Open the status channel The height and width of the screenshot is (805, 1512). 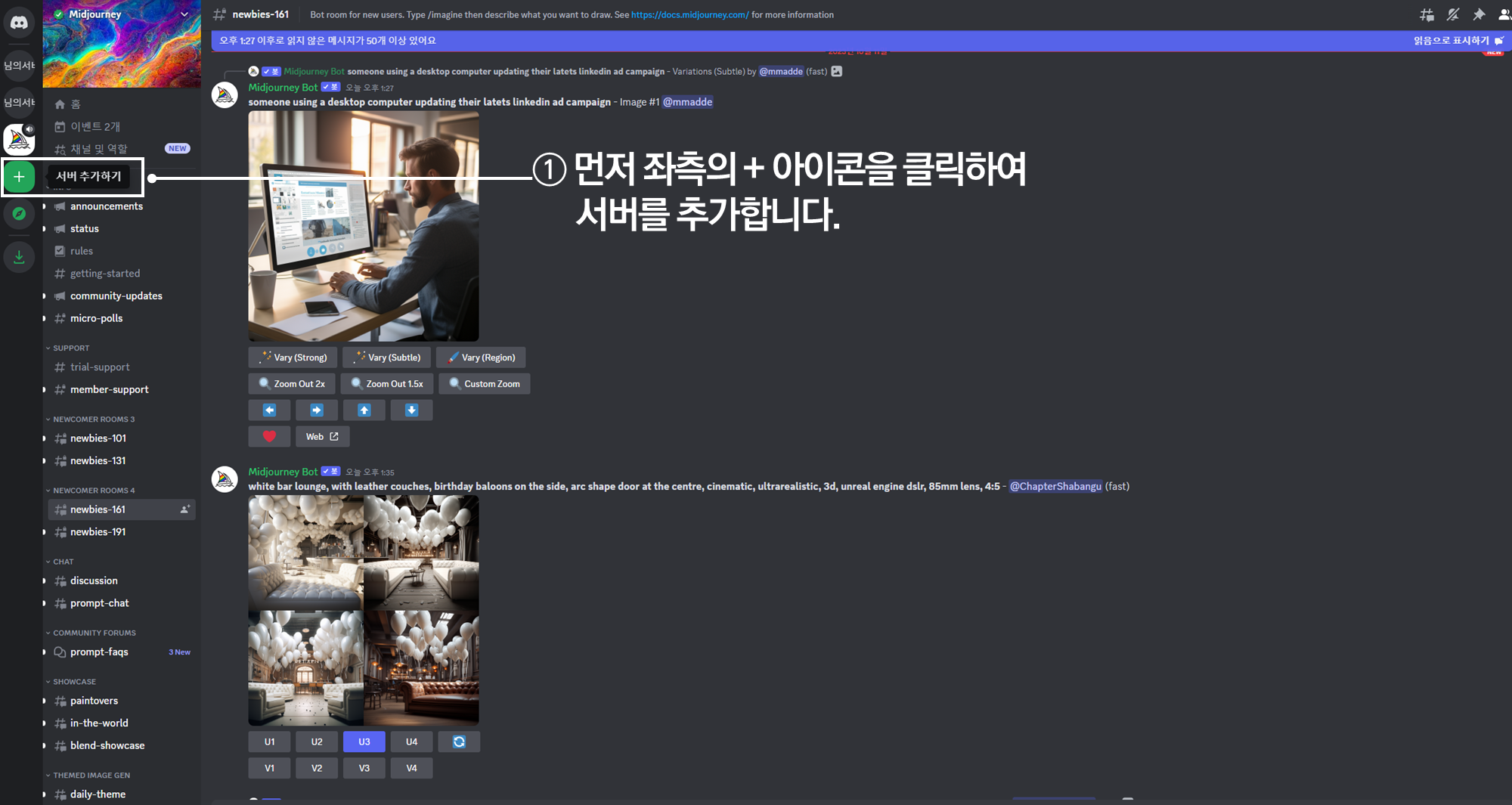point(121,229)
